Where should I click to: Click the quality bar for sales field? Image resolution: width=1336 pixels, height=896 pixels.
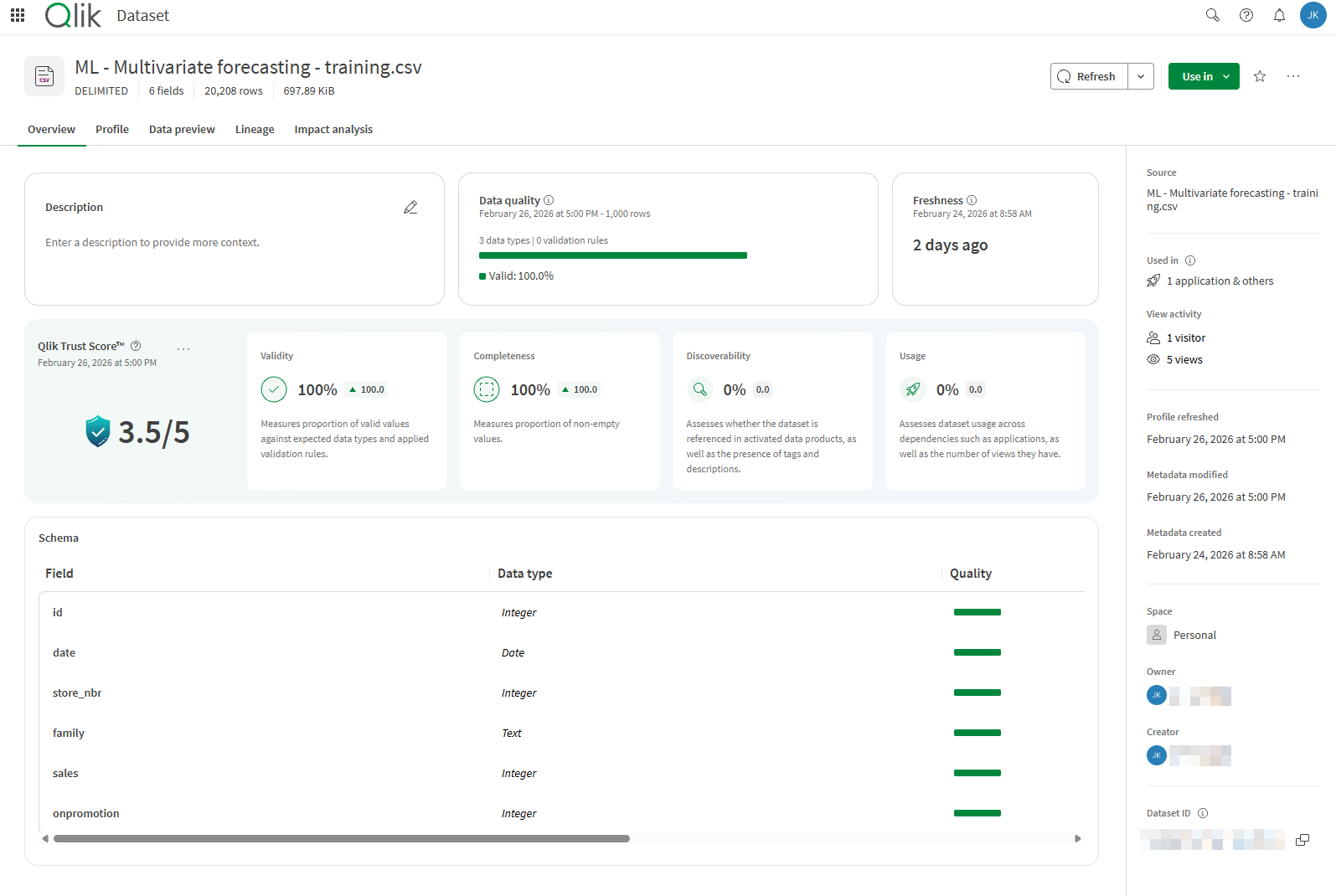coord(977,773)
